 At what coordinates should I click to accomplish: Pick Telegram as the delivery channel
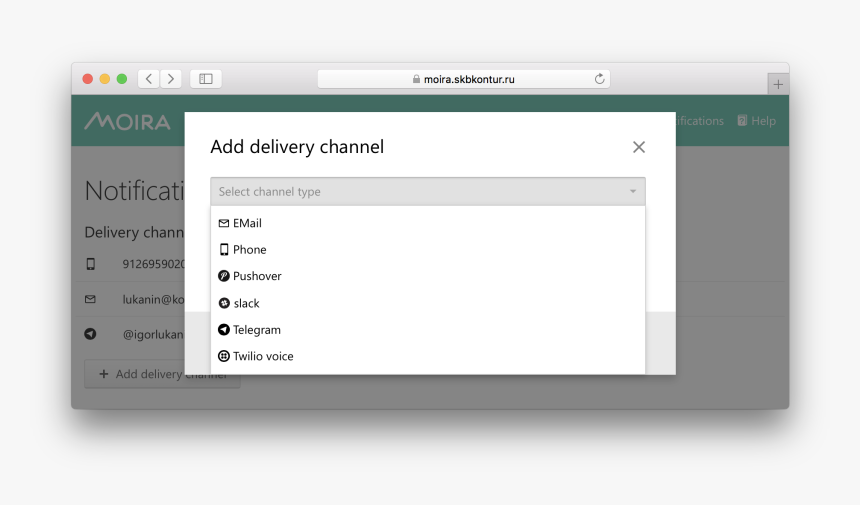[428, 330]
